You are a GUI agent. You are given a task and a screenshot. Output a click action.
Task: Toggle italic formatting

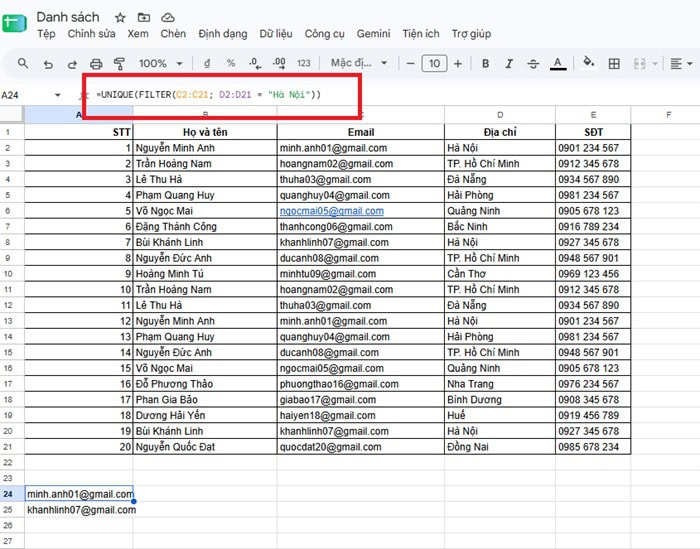tap(509, 63)
